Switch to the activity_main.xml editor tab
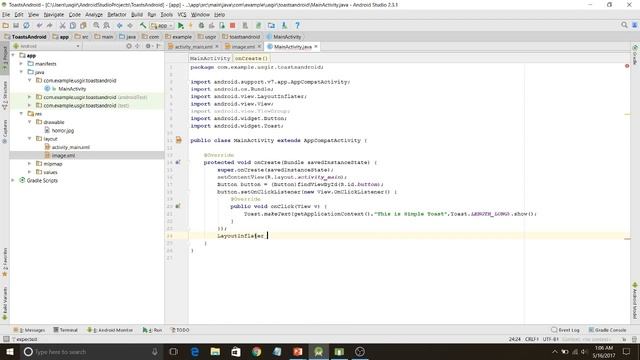Image resolution: width=640 pixels, height=360 pixels. pyautogui.click(x=193, y=47)
